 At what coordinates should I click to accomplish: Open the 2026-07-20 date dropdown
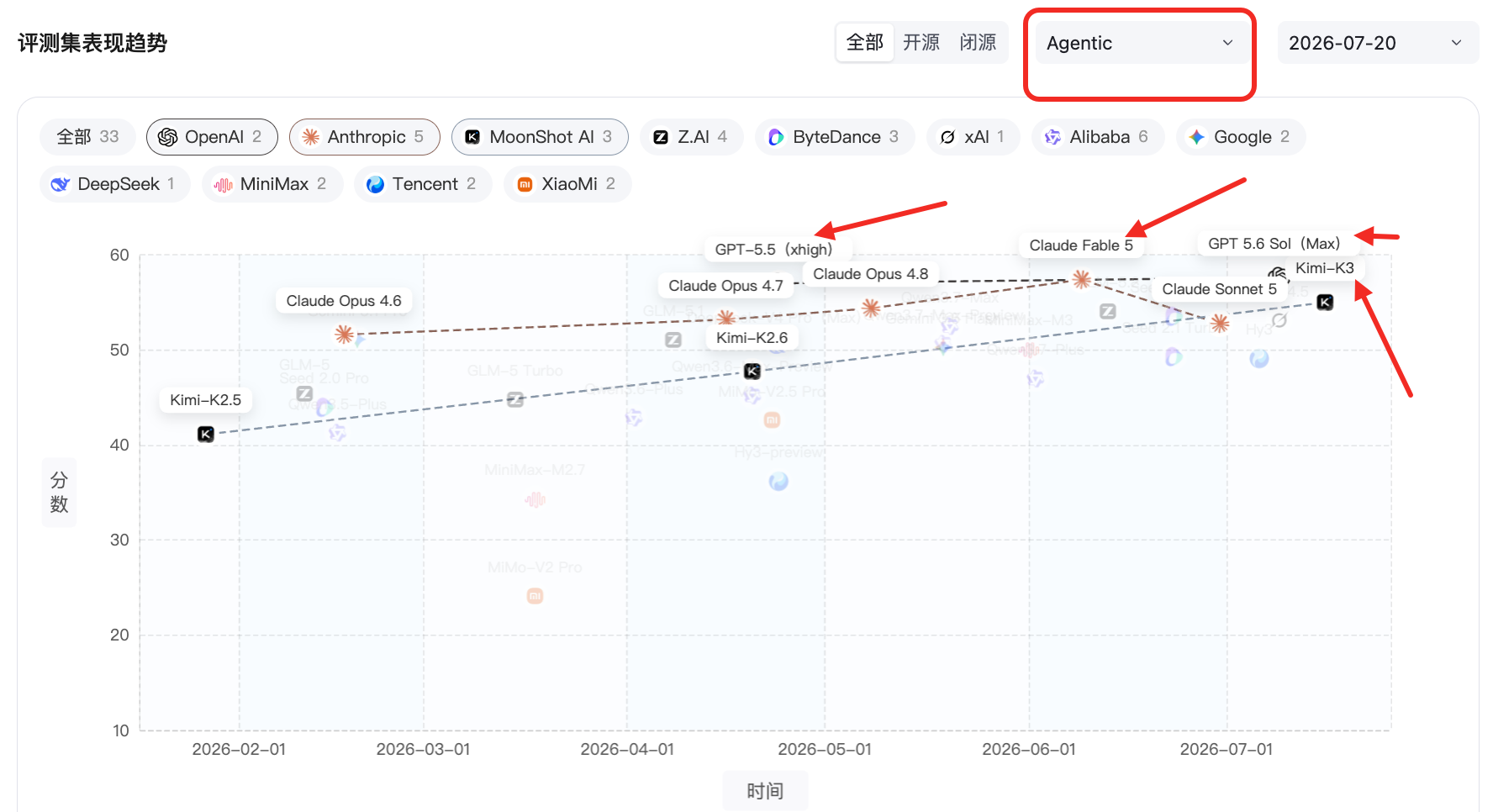[1378, 43]
